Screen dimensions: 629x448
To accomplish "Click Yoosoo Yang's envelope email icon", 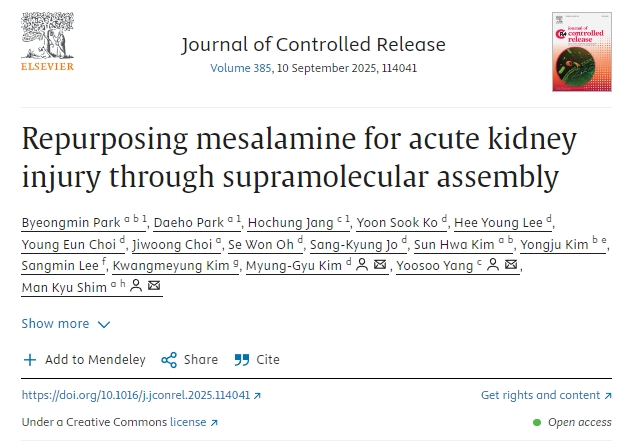I will [x=511, y=265].
